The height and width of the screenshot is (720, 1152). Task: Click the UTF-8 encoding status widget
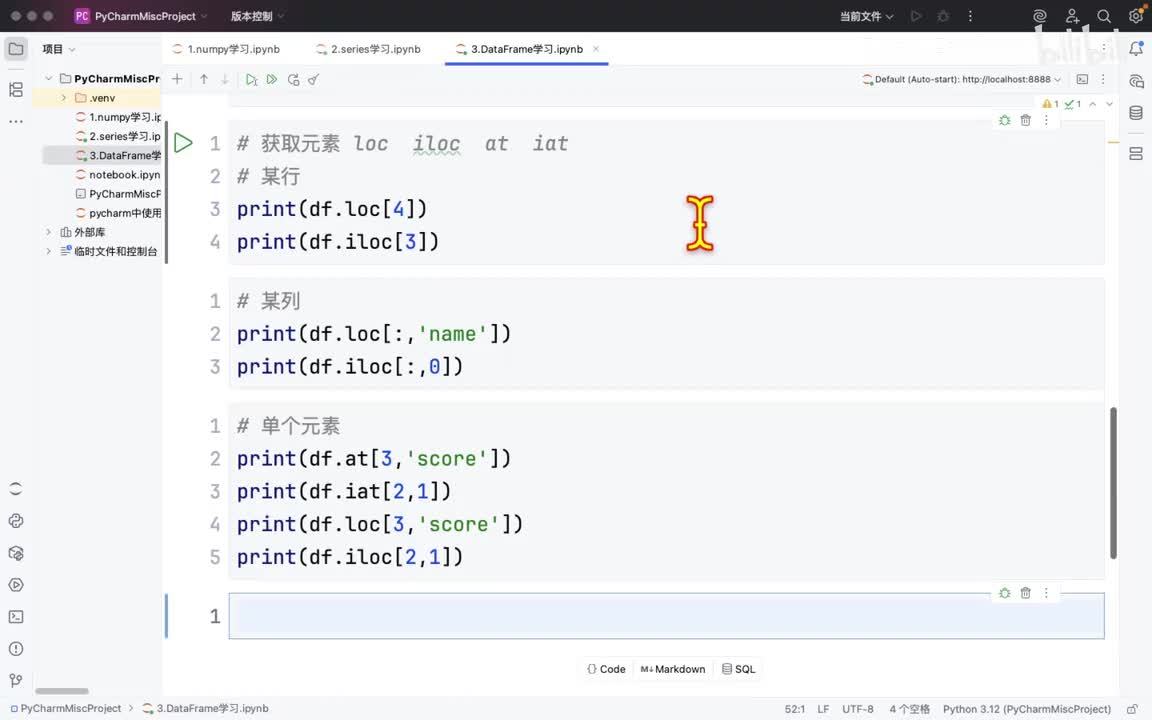pyautogui.click(x=857, y=709)
